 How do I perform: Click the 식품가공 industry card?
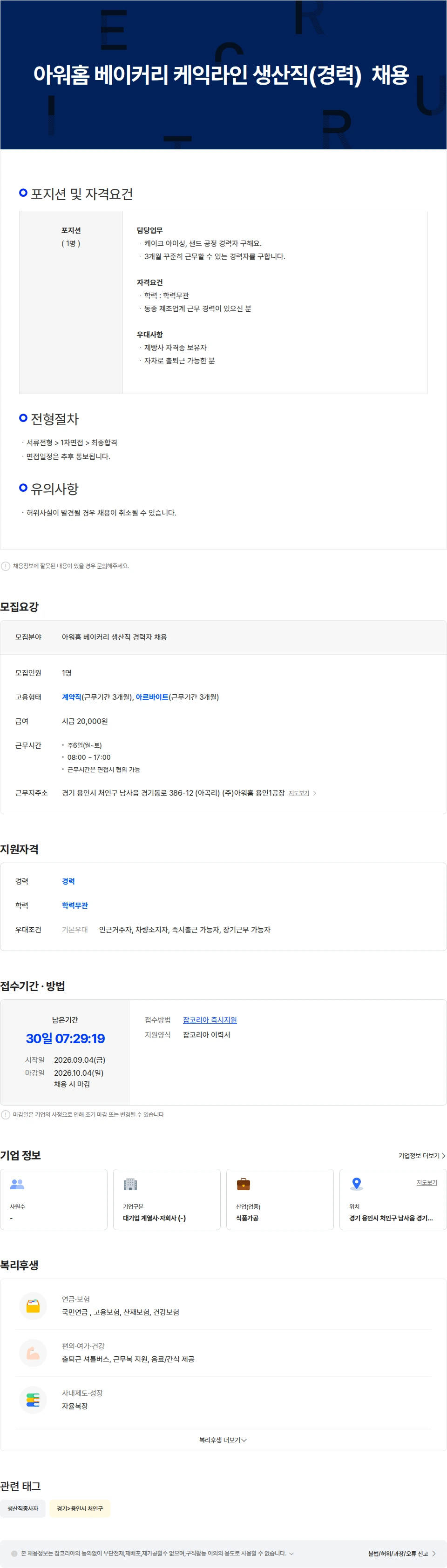[279, 1199]
